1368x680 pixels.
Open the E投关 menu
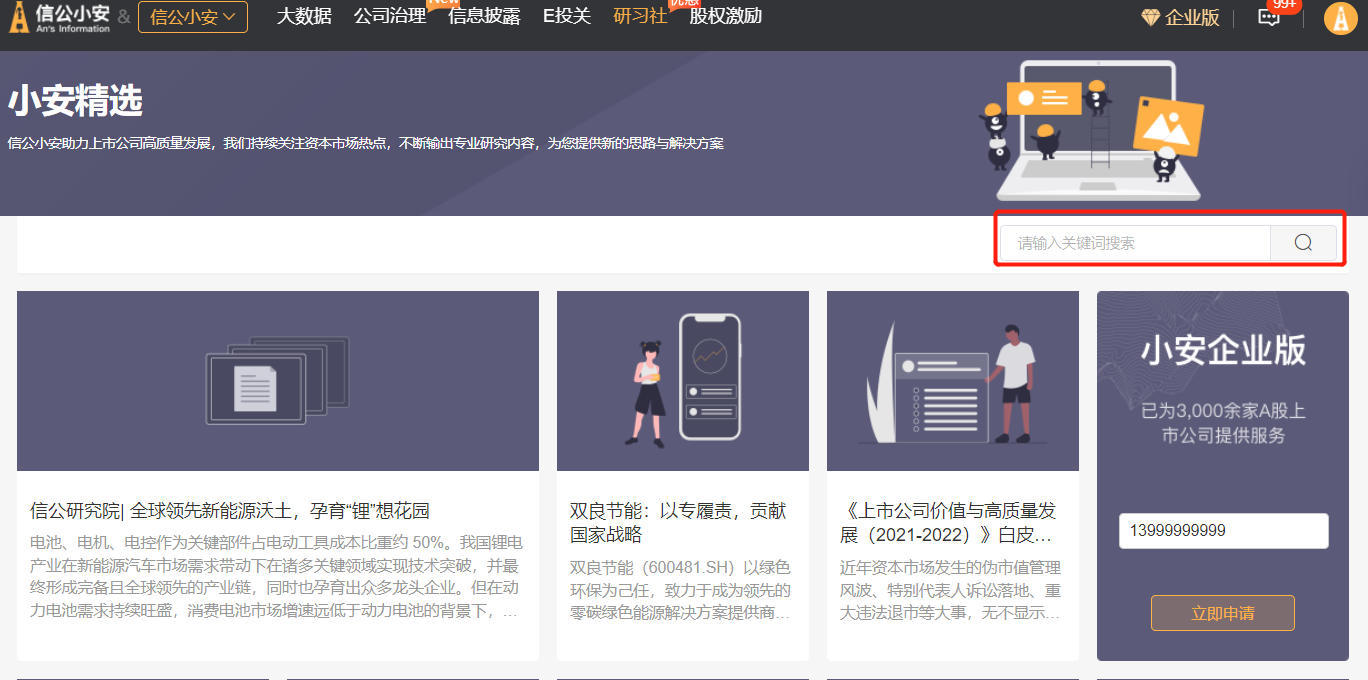(567, 16)
